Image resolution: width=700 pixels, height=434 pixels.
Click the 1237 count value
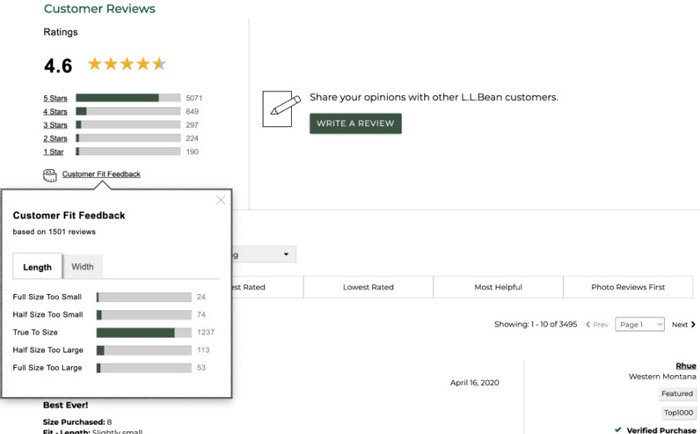click(x=206, y=333)
